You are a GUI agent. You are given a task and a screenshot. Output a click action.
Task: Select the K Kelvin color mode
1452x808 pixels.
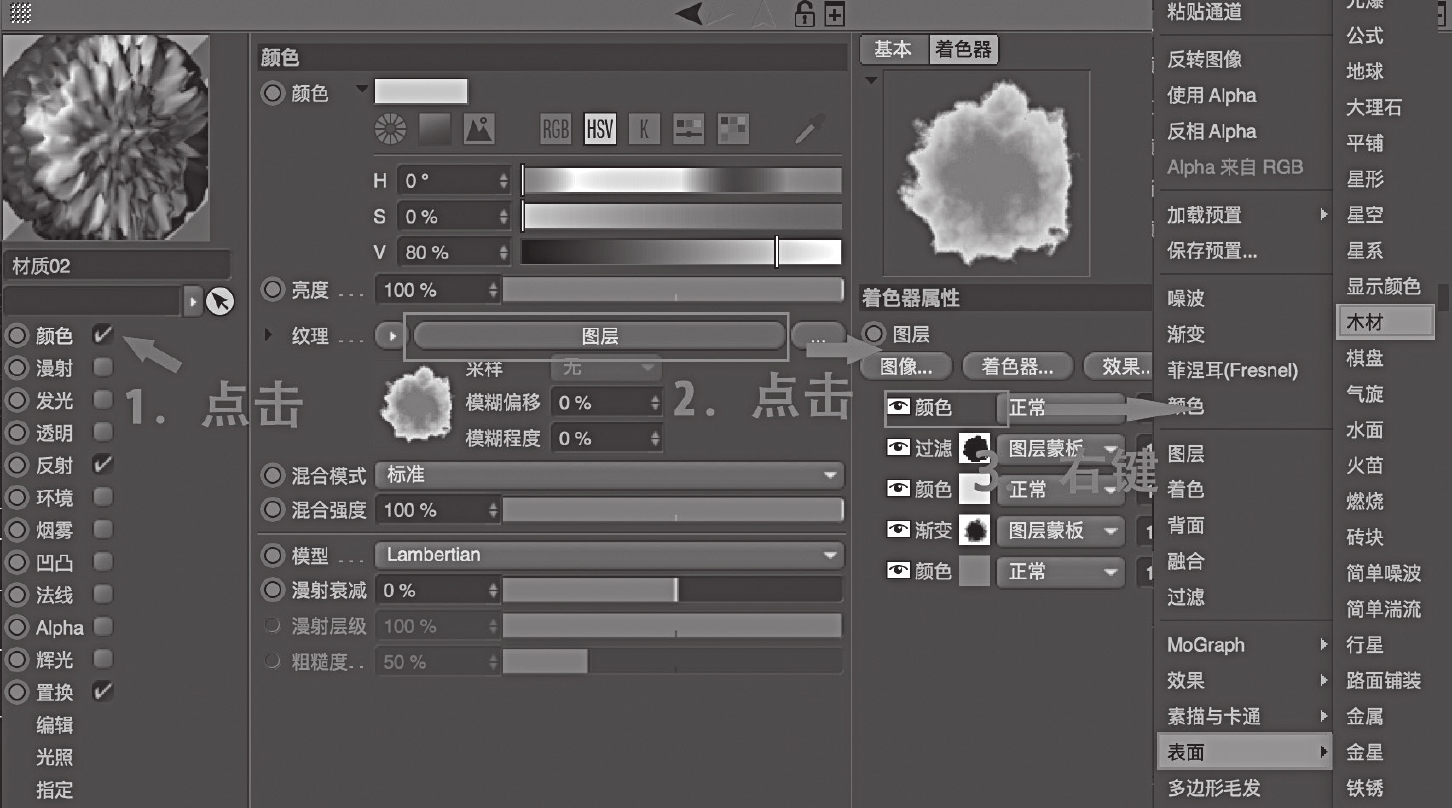(644, 129)
